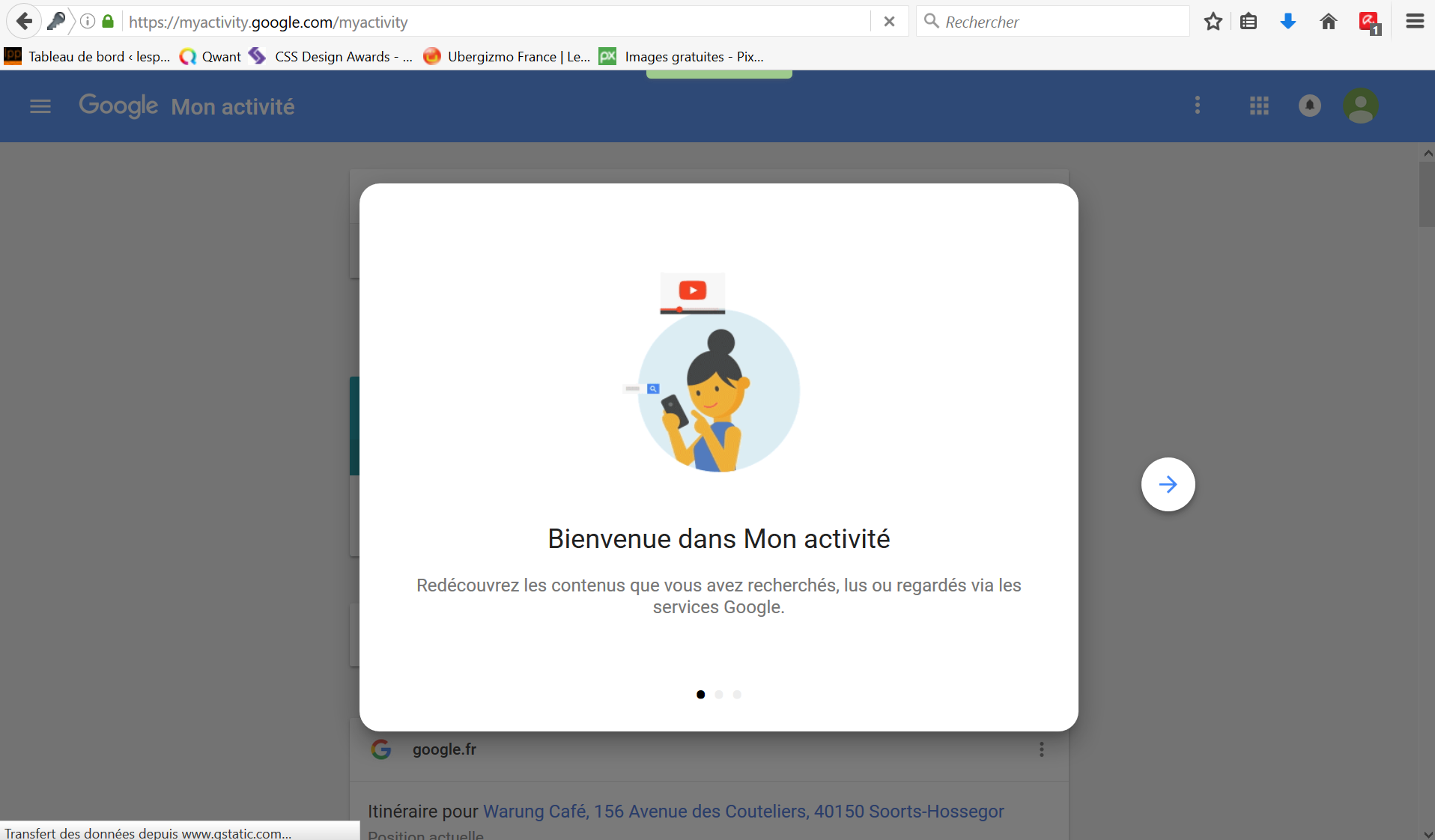Select the third carousel page dot

pyautogui.click(x=737, y=695)
